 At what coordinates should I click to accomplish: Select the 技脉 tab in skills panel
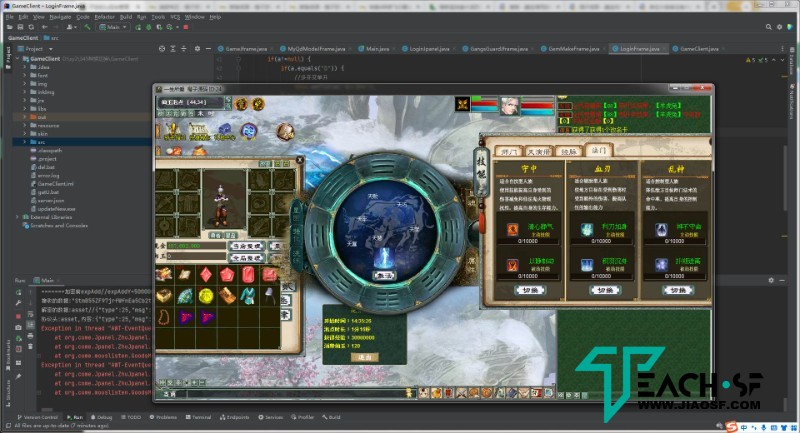click(x=569, y=151)
